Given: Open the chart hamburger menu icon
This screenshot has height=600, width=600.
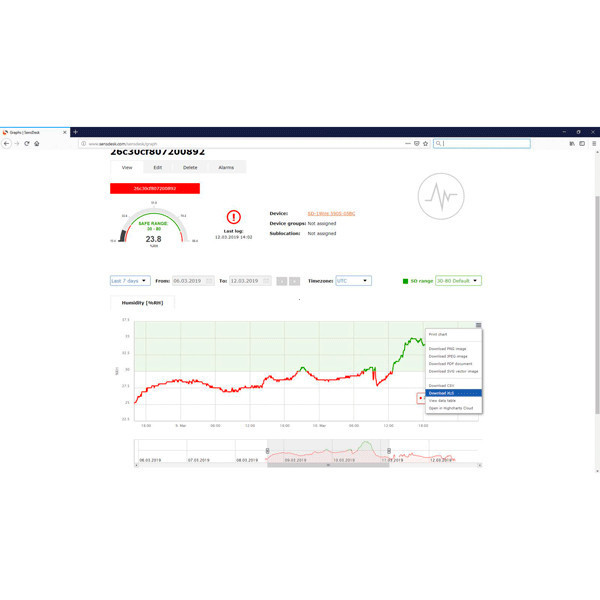Looking at the screenshot, I should pos(478,325).
